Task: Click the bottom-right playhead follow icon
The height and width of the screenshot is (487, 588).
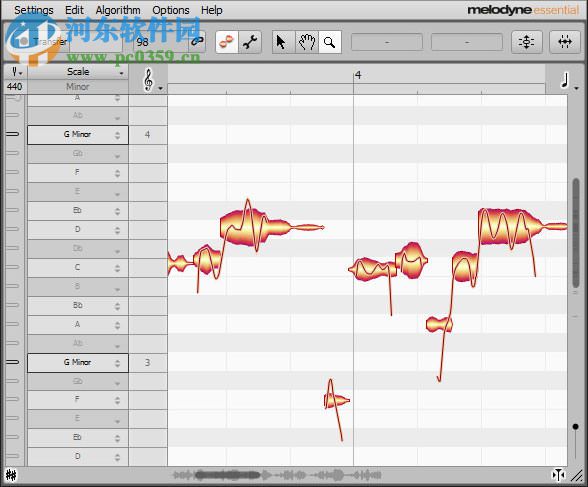Action: pyautogui.click(x=559, y=475)
